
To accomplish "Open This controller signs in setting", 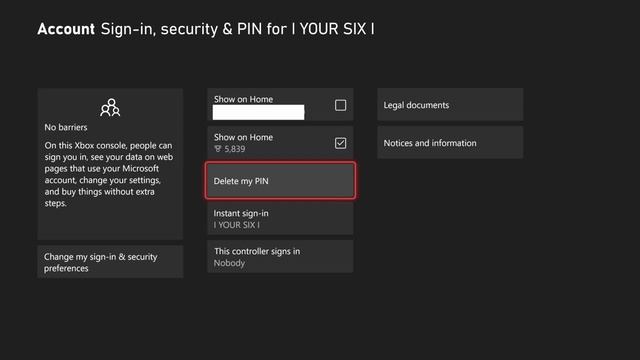I will click(280, 257).
